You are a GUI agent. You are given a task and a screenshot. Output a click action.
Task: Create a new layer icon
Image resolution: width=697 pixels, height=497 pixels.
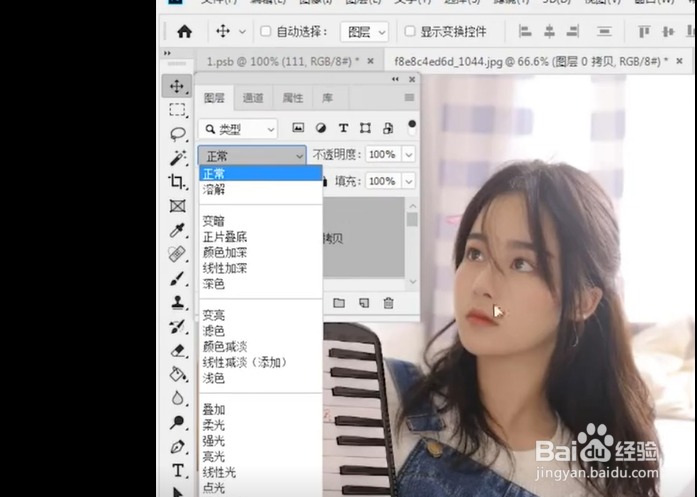coord(364,303)
